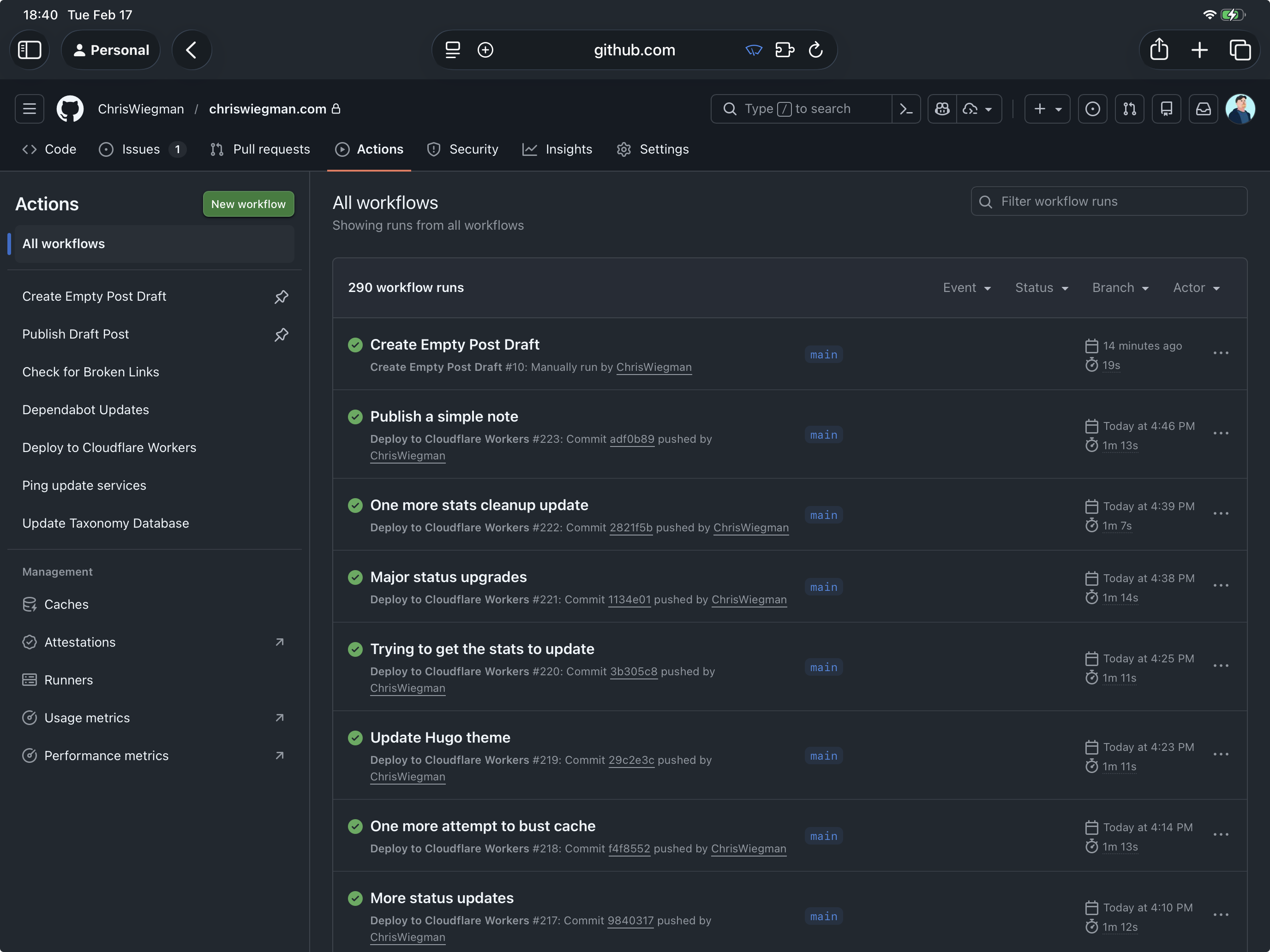Switch to the Security tab
1270x952 pixels.
(x=463, y=149)
